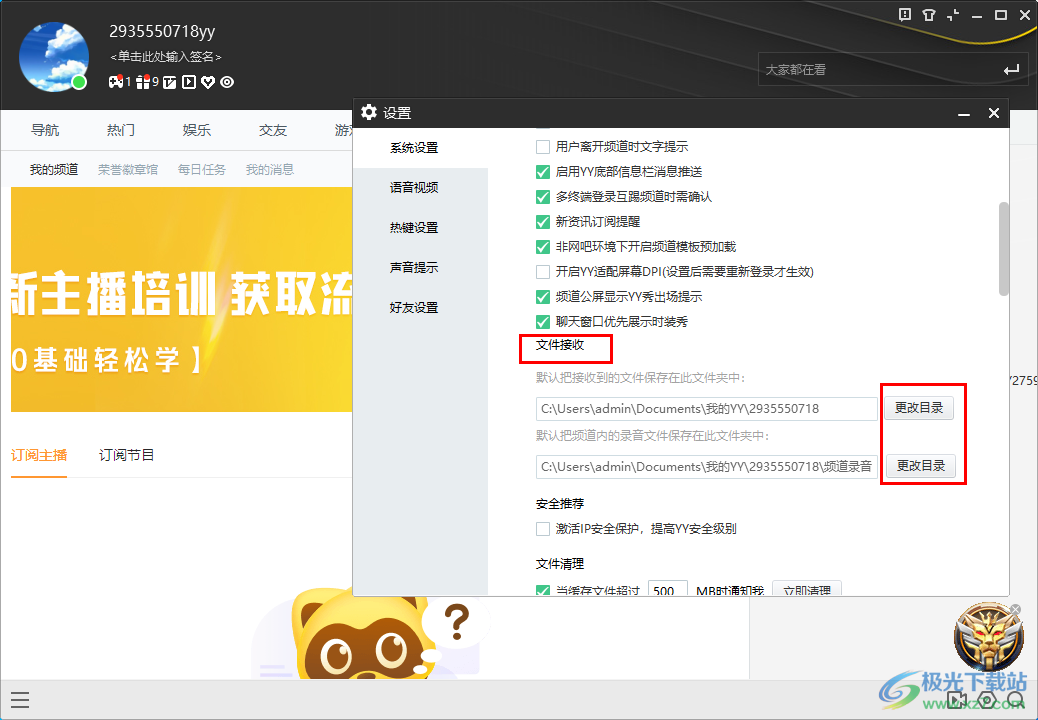1038x720 pixels.
Task: Click the settings gear icon in dialog title
Action: [369, 112]
